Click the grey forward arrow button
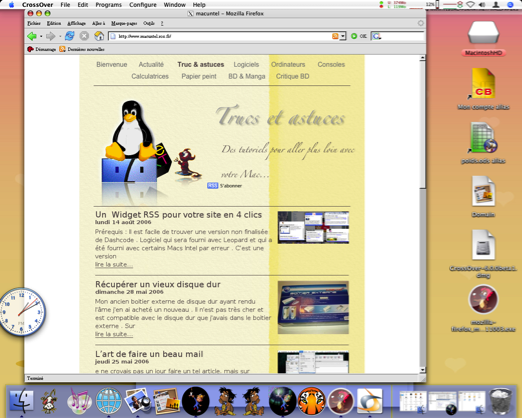The height and width of the screenshot is (418, 522). [x=50, y=36]
